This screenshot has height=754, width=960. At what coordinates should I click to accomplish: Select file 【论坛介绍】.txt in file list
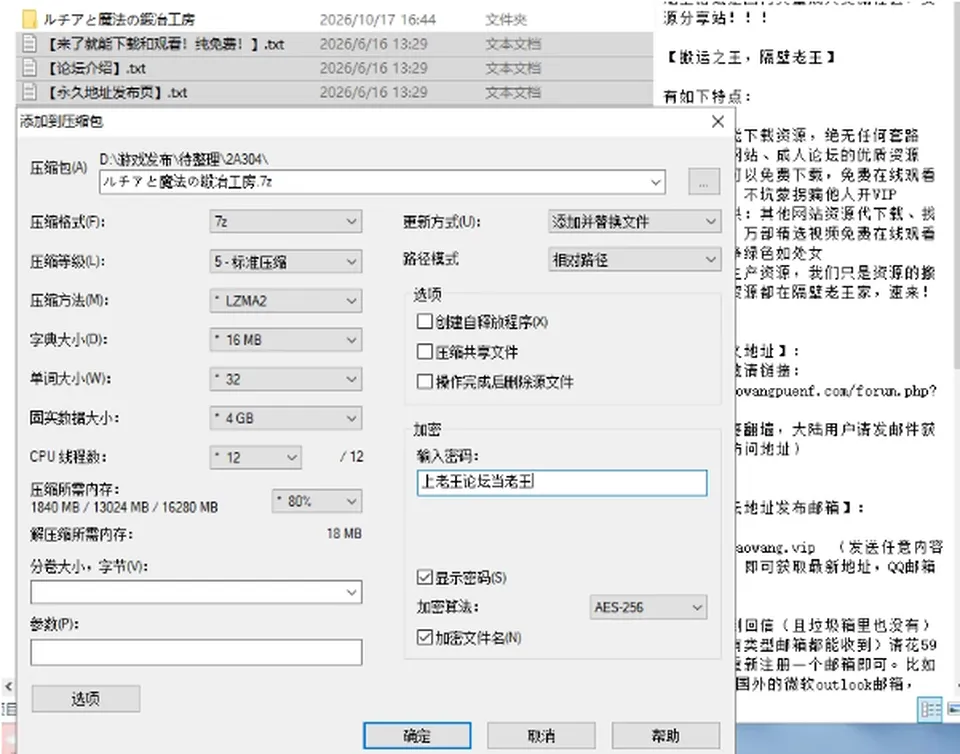coord(335,68)
